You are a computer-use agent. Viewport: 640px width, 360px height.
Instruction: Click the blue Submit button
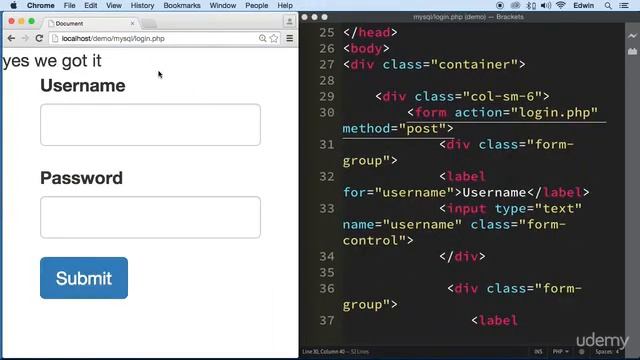84,278
